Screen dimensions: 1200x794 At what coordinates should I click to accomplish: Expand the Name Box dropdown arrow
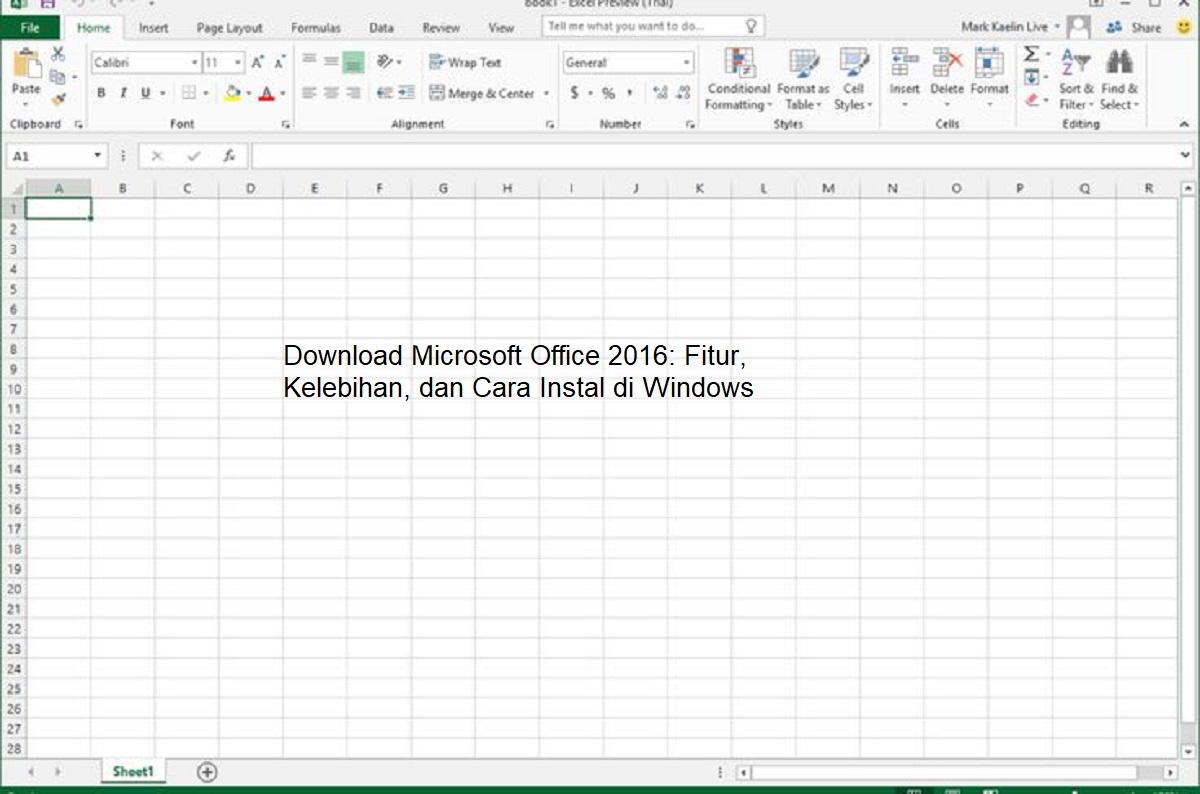click(97, 156)
